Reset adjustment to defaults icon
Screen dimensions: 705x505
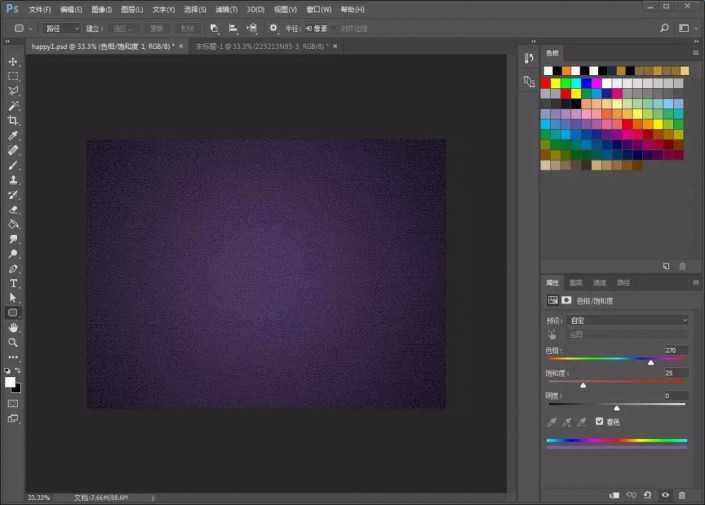tap(648, 494)
